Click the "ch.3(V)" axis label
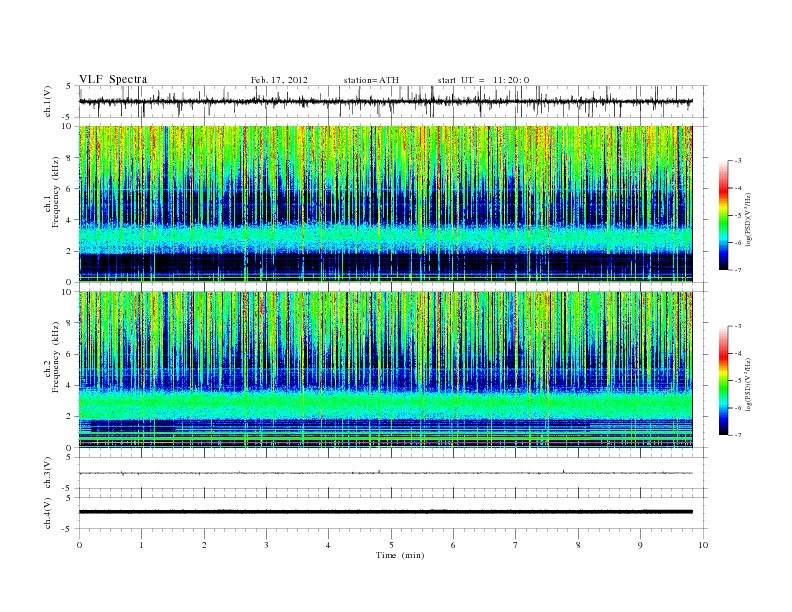Screen dimensions: 792x612 point(48,473)
